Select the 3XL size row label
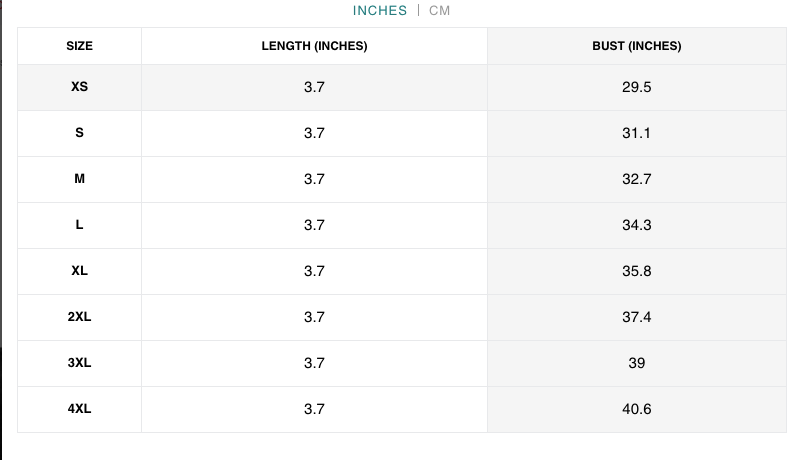 tap(80, 363)
